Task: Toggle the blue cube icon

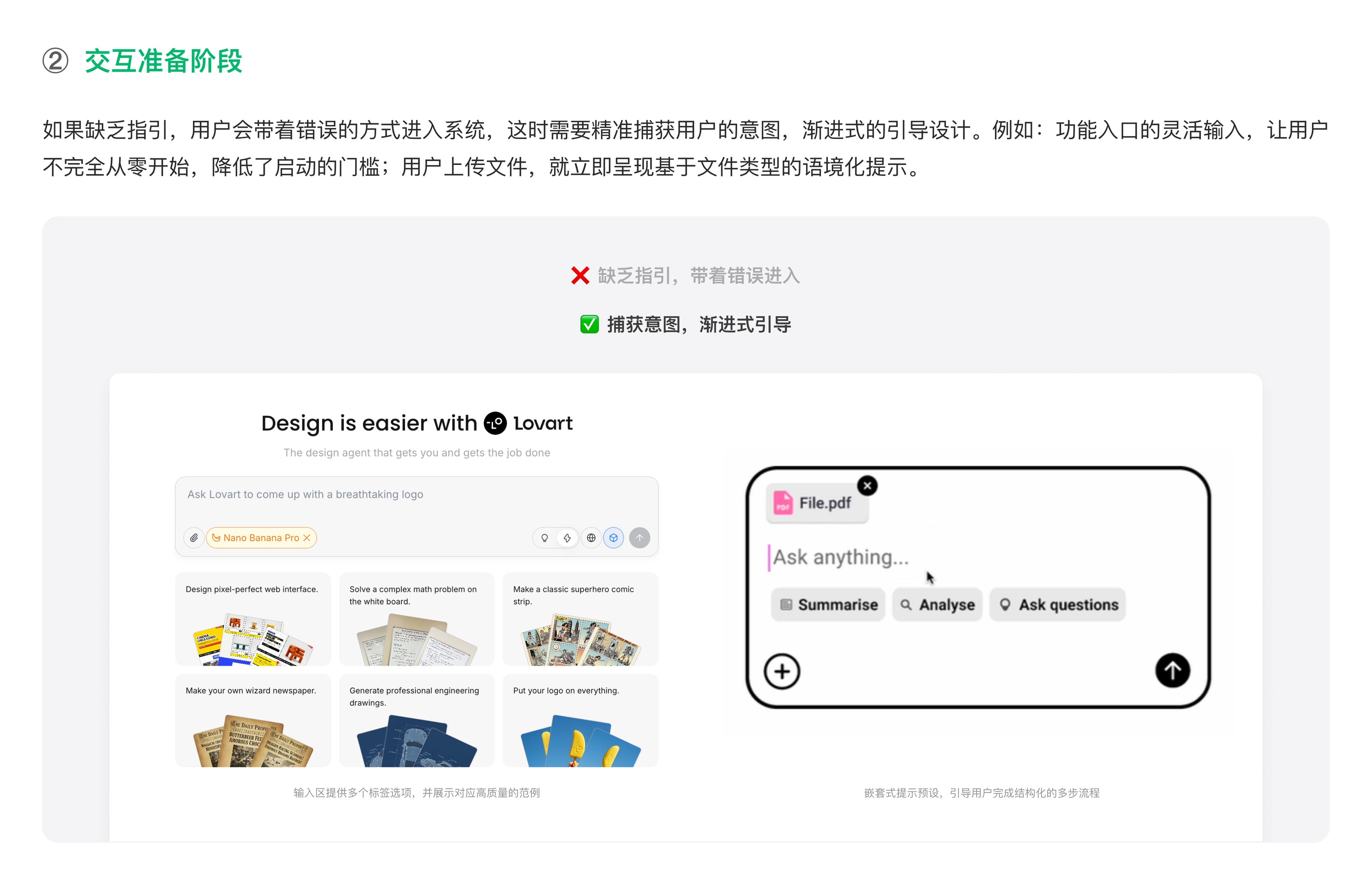Action: [613, 537]
